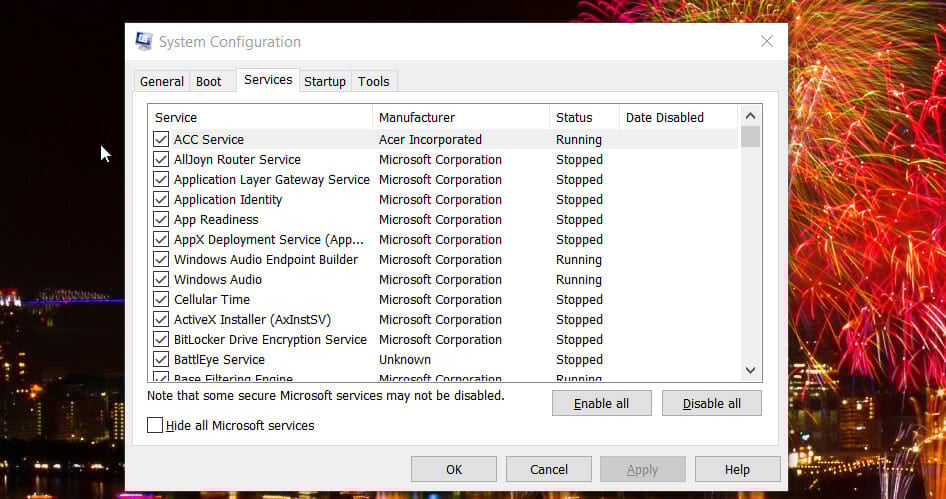Sort by the Manufacturer column header
Viewport: 946px width, 499px height.
pyautogui.click(x=461, y=117)
